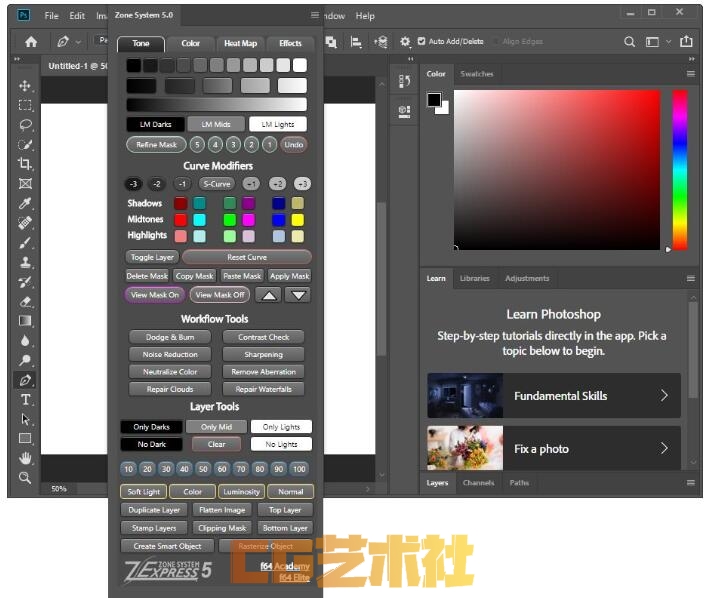
Task: Open the Zone System panel menu
Action: (315, 15)
